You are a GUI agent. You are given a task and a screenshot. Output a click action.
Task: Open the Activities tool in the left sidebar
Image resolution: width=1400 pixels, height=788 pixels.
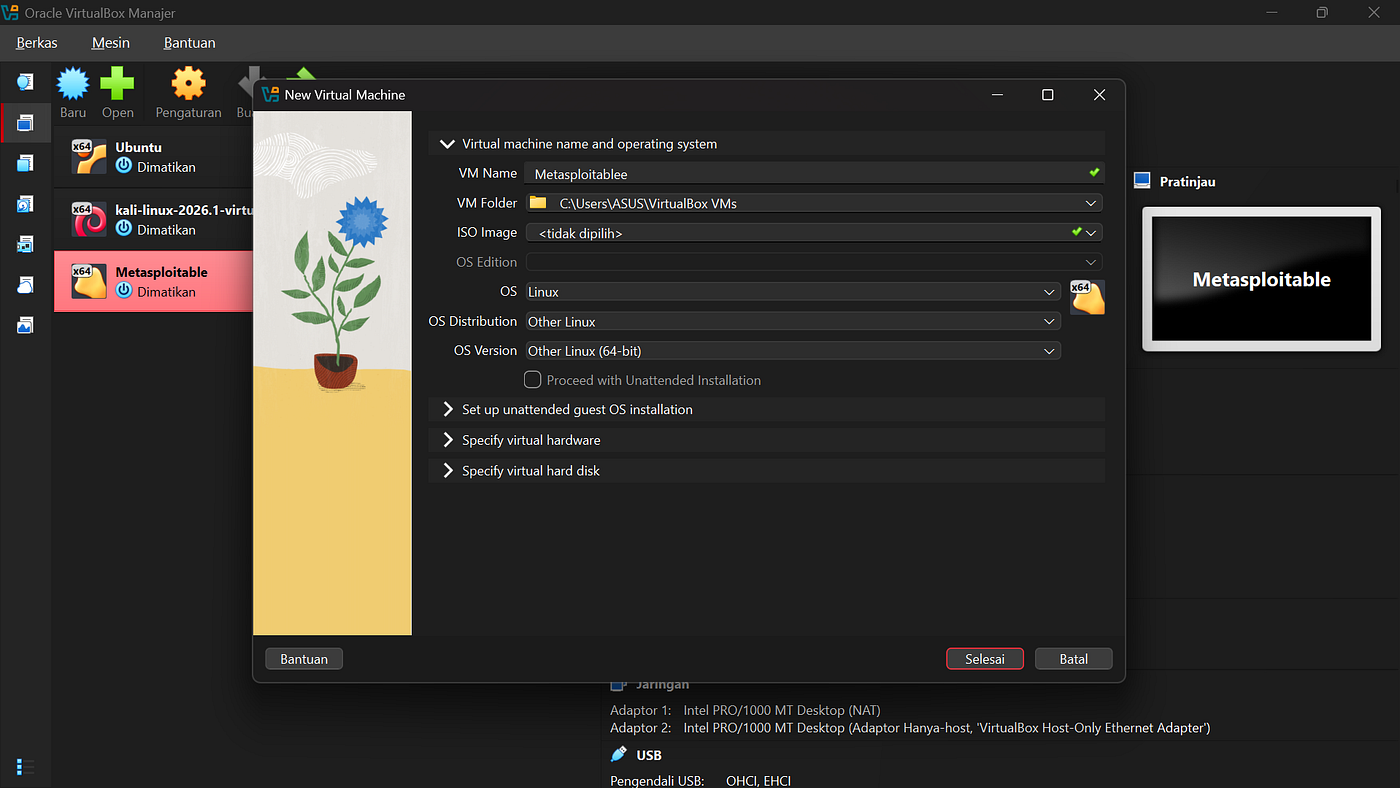tap(25, 325)
